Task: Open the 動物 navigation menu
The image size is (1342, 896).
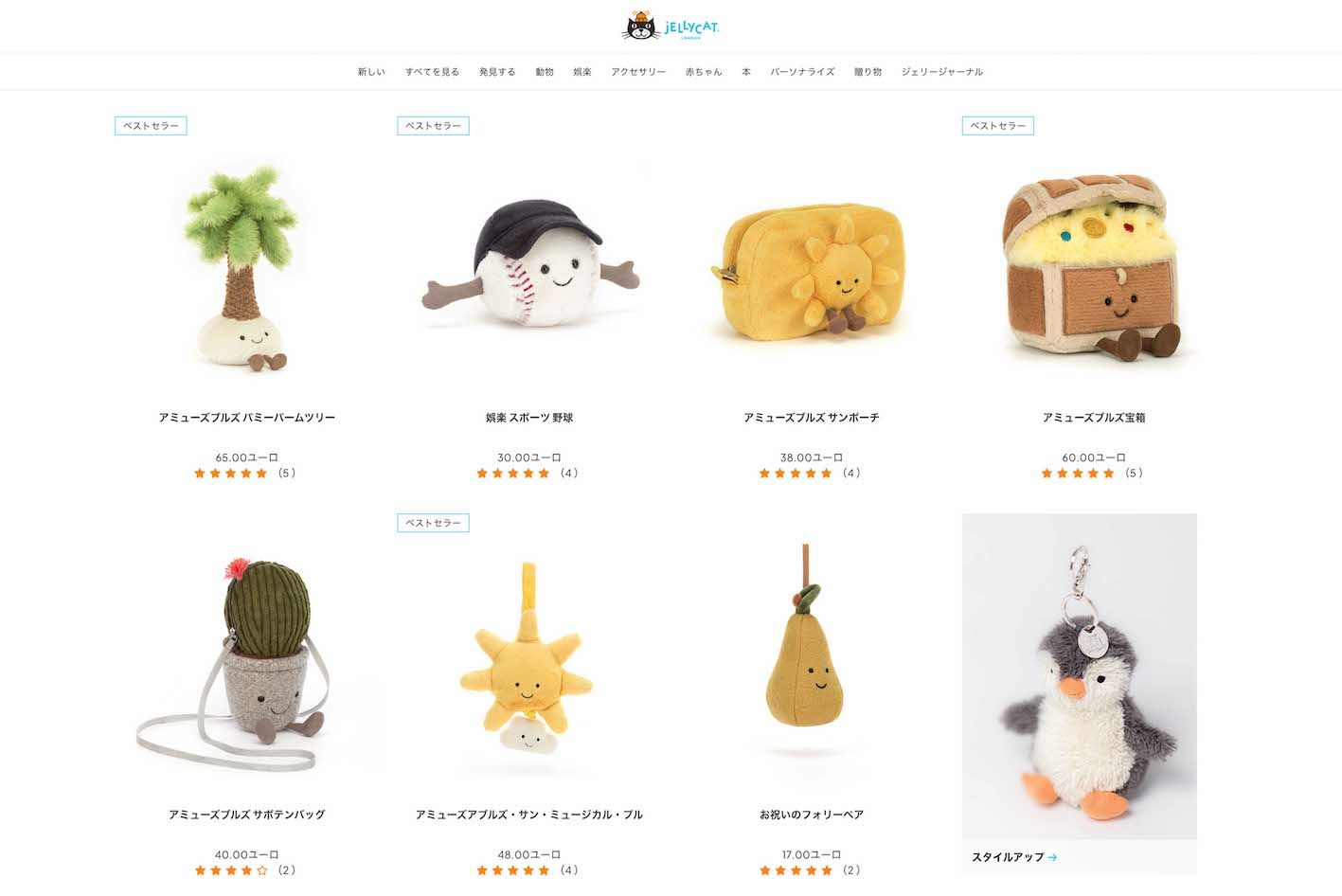Action: pyautogui.click(x=545, y=72)
